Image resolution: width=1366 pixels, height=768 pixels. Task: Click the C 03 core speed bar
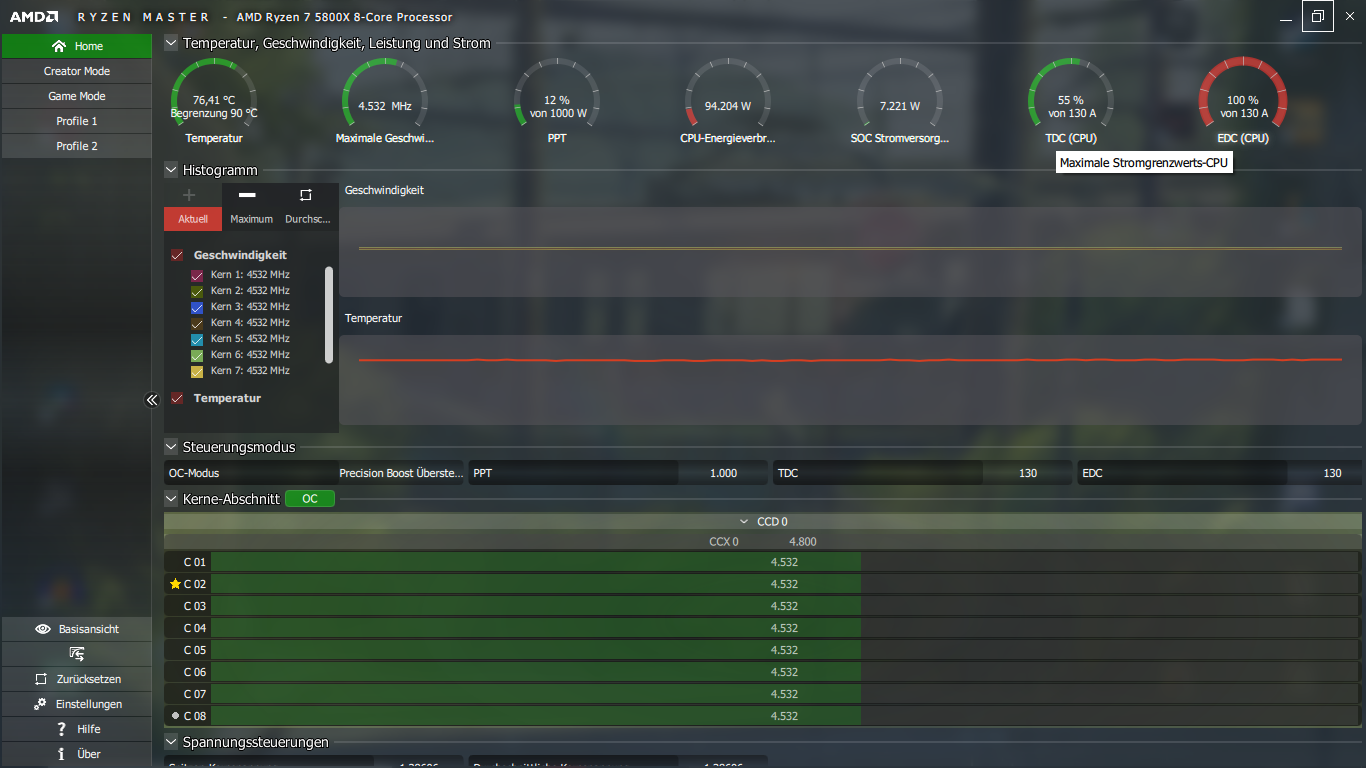[x=786, y=606]
